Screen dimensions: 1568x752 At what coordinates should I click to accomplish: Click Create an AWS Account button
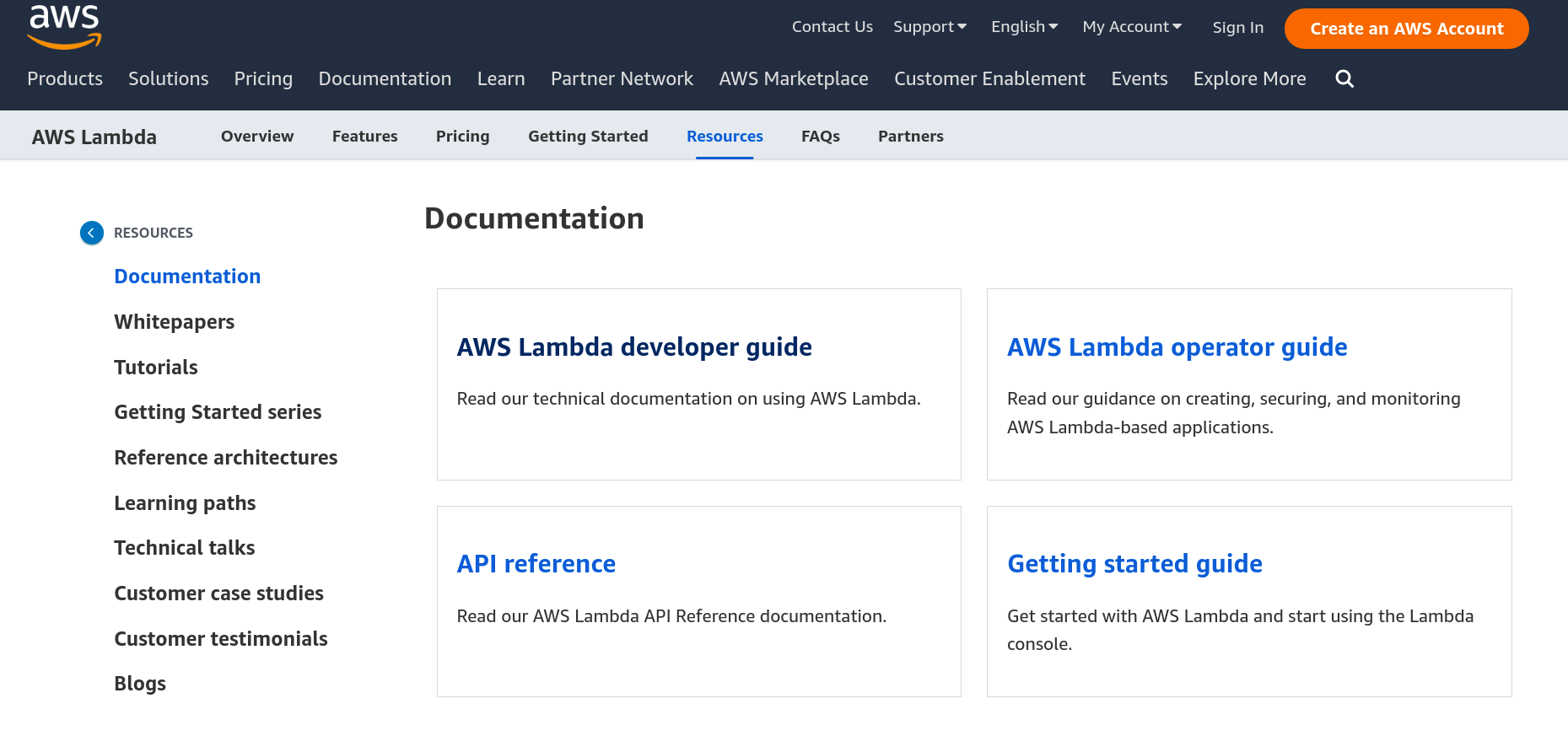click(x=1407, y=29)
